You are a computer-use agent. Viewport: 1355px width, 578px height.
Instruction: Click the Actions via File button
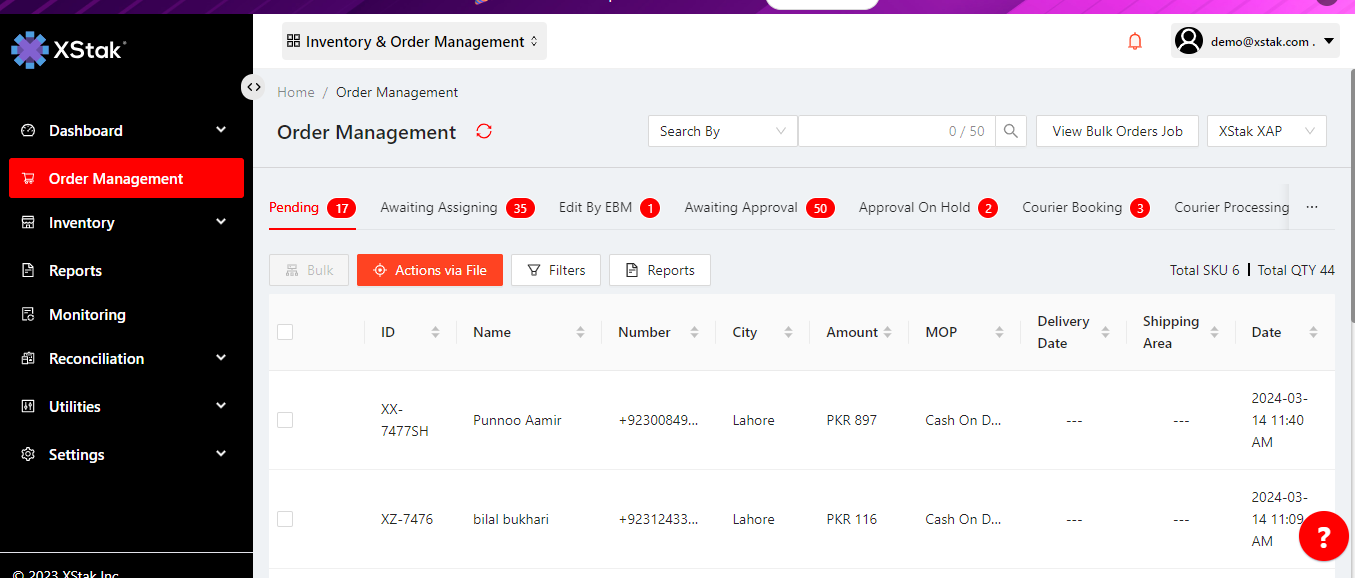tap(430, 270)
